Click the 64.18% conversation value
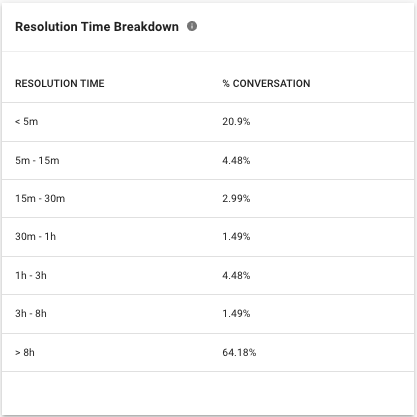Image resolution: width=417 pixels, height=417 pixels. point(239,352)
